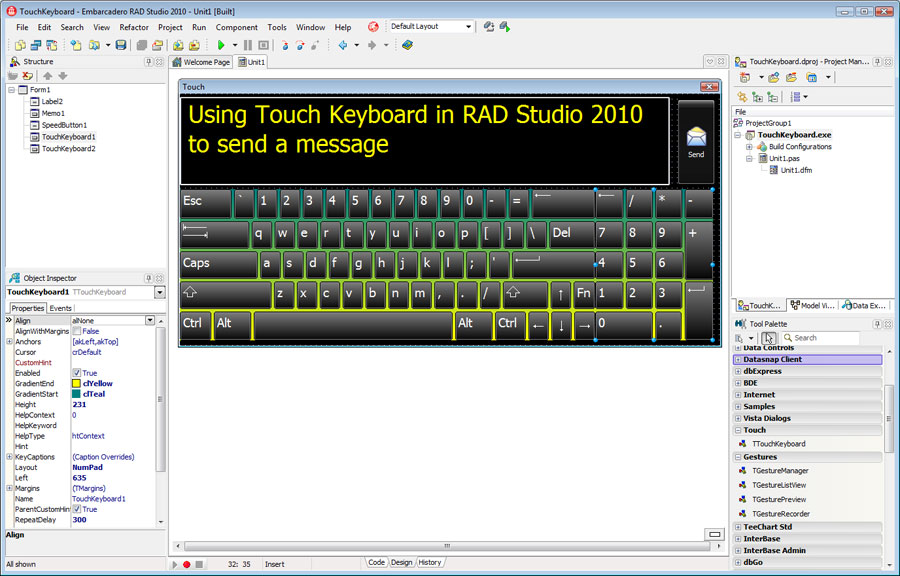
Task: Click the left Ctrl key on touch keyboard
Action: [x=196, y=325]
